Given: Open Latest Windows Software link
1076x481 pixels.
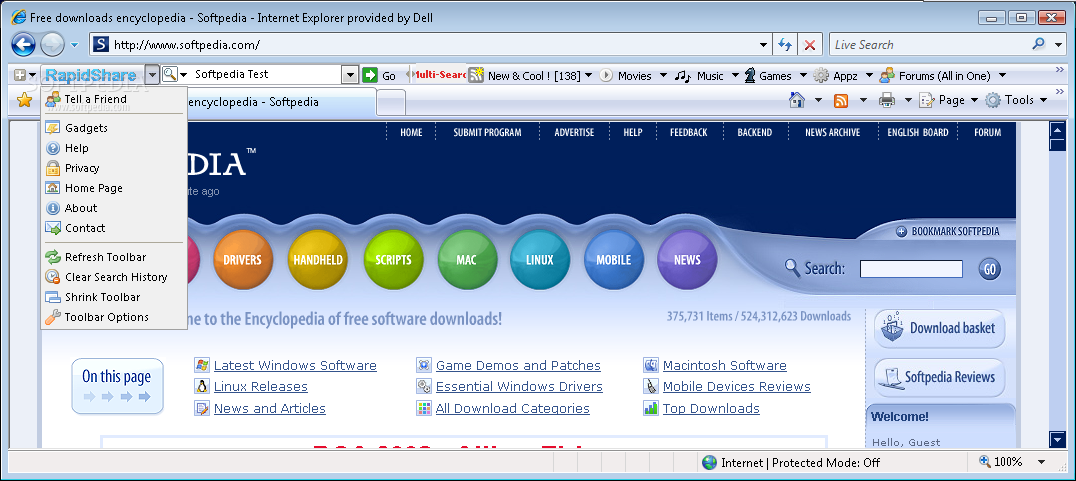Looking at the screenshot, I should tap(295, 366).
